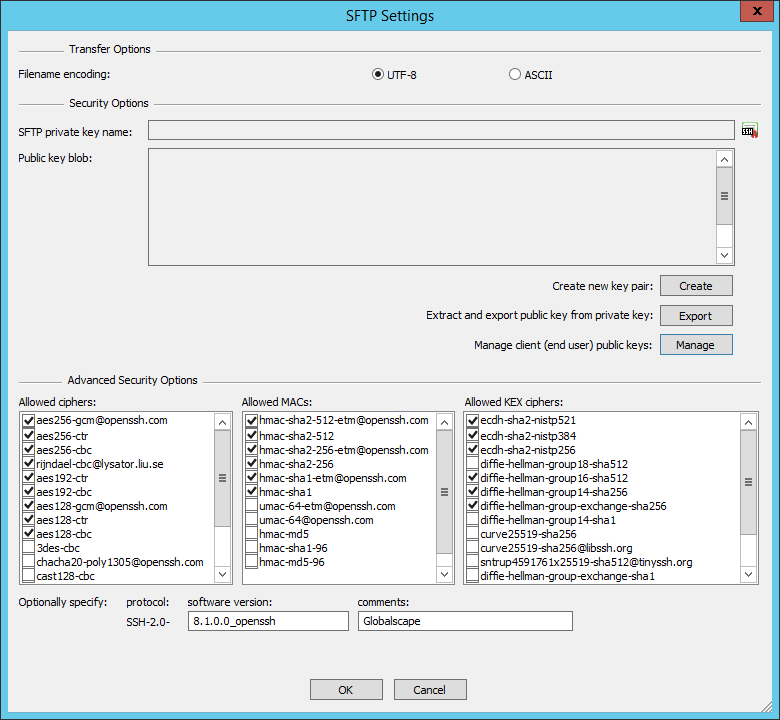This screenshot has width=780, height=720.
Task: Click the Export public key button
Action: coord(696,316)
